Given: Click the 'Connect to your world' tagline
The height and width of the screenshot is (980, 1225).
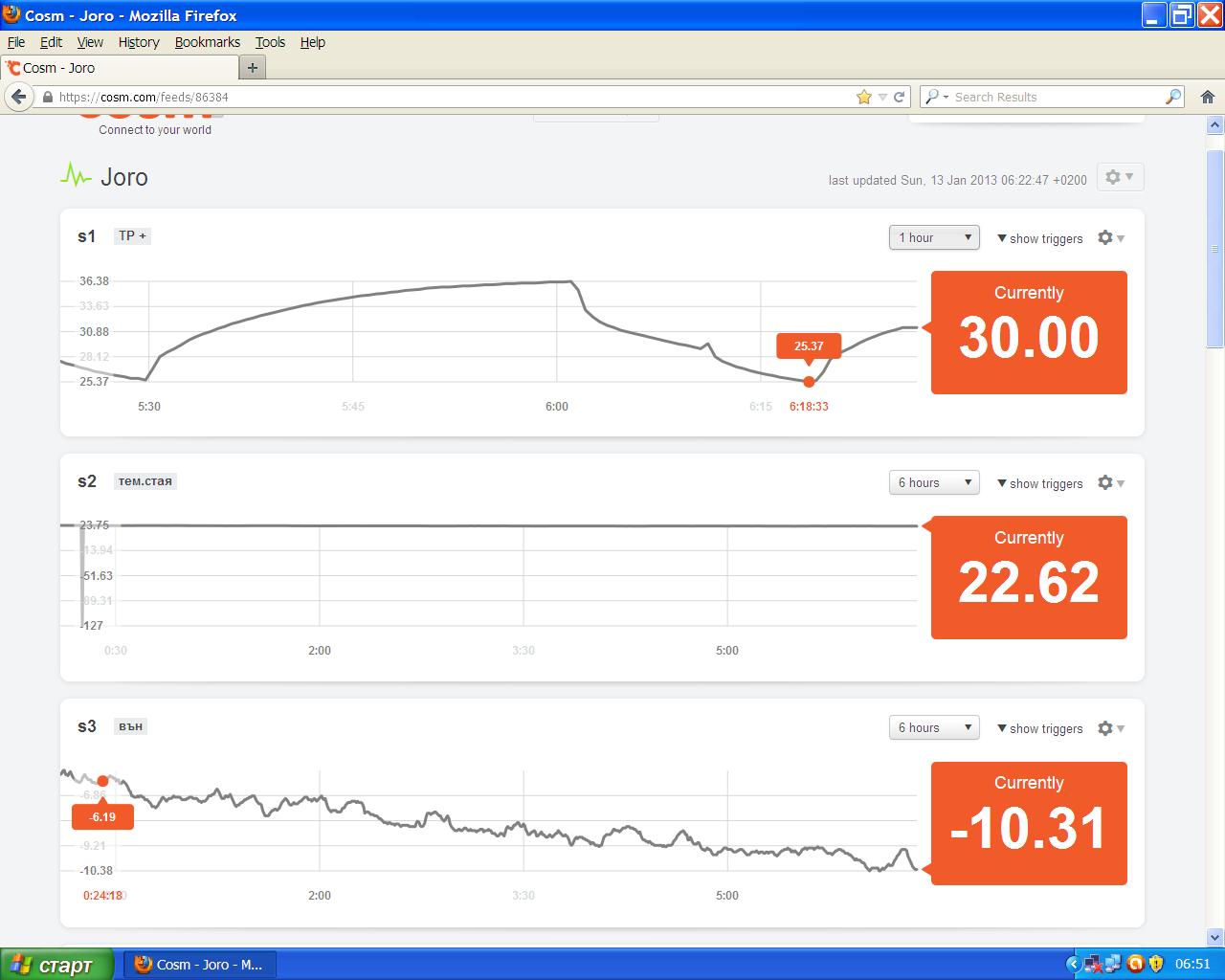Looking at the screenshot, I should pos(155,130).
